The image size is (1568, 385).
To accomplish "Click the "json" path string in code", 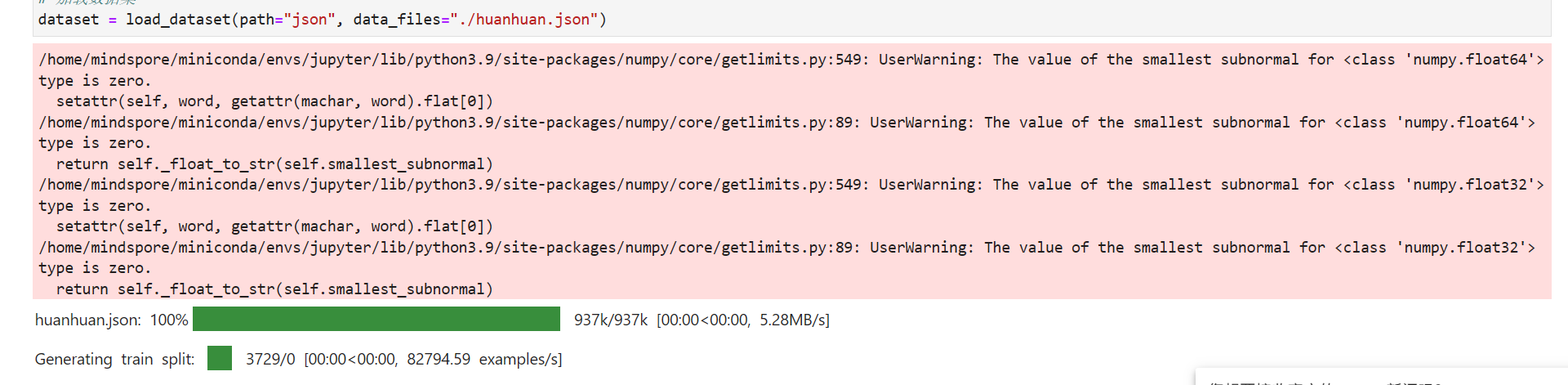I will (310, 20).
